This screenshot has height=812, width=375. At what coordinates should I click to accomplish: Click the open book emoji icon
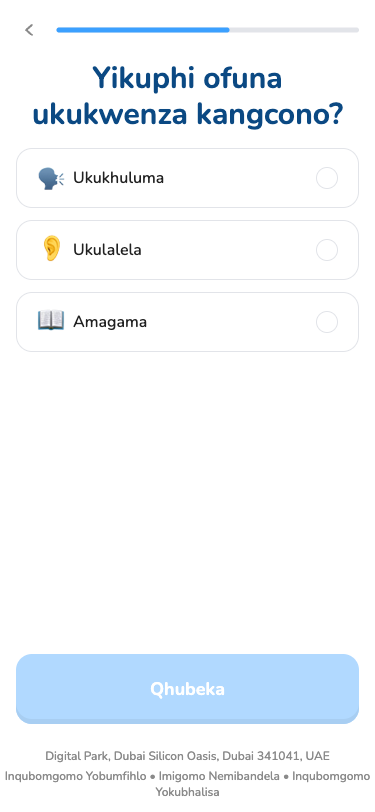(51, 322)
